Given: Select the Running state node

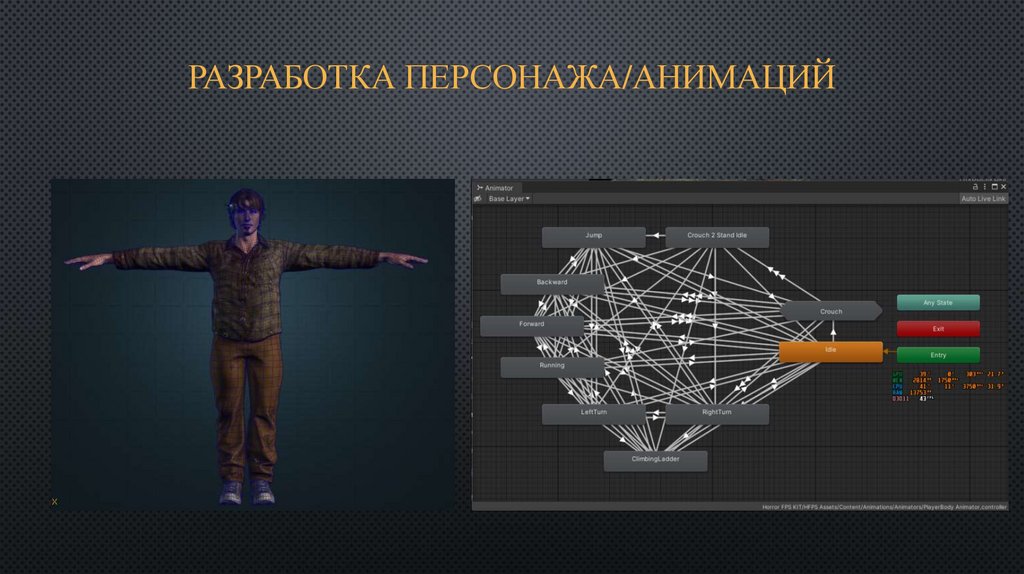Looking at the screenshot, I should coord(552,366).
